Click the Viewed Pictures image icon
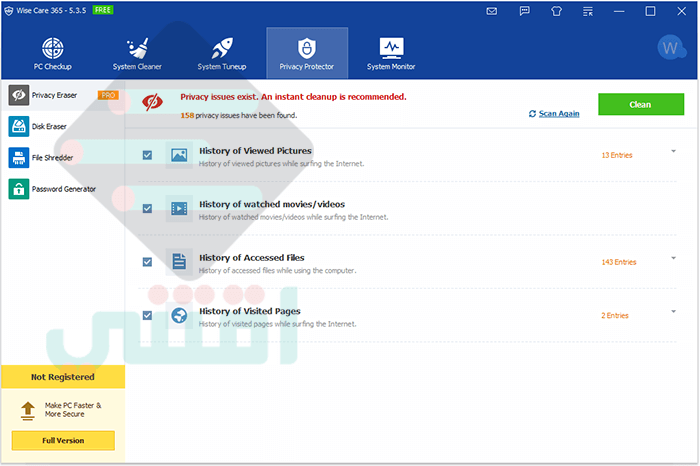 [x=179, y=155]
